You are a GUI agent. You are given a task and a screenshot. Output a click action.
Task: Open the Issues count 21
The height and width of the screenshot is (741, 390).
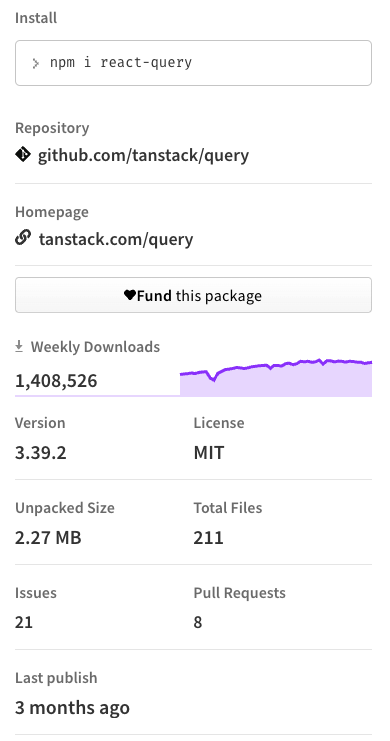pos(24,622)
